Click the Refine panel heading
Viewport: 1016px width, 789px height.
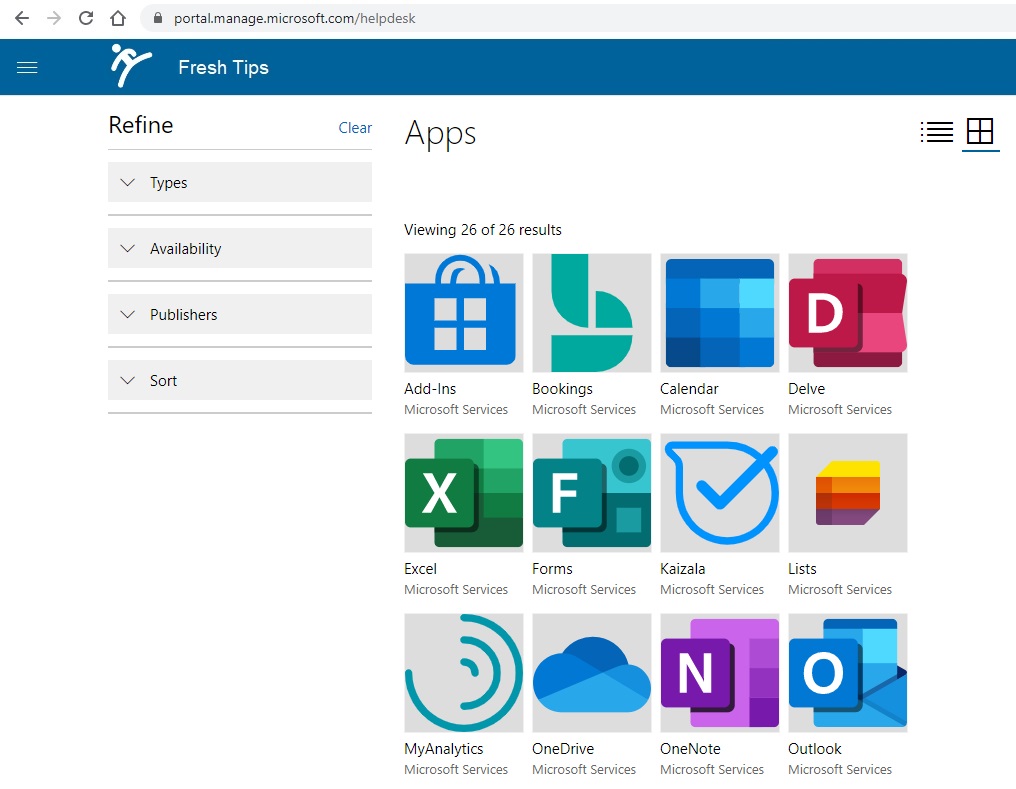[x=141, y=125]
